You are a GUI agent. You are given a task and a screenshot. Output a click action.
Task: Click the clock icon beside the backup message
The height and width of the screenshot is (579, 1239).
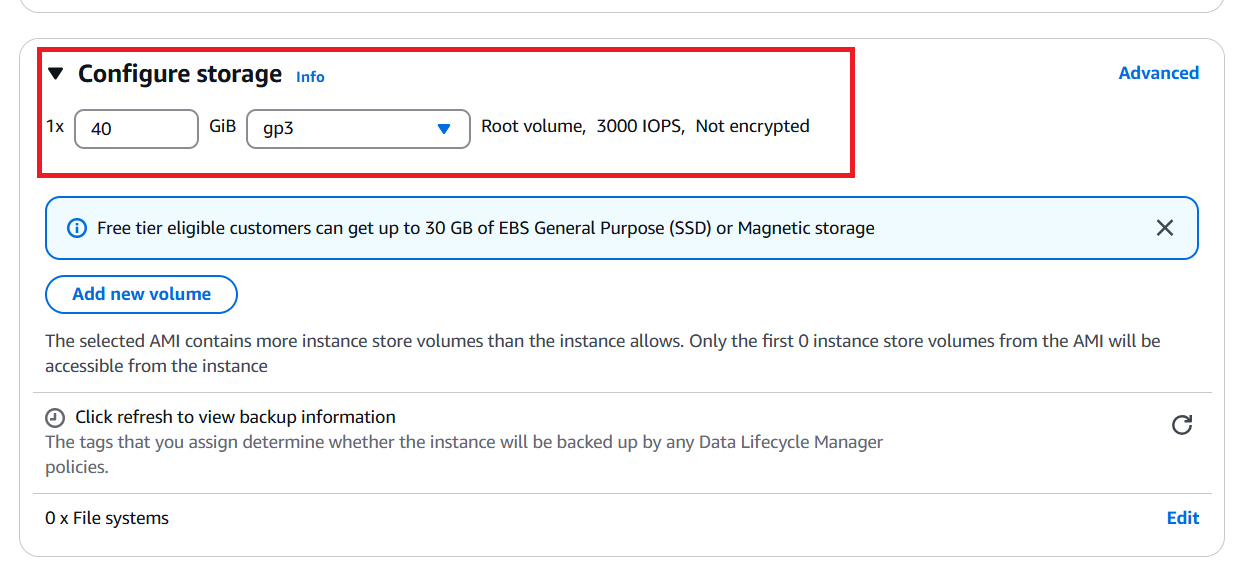[x=54, y=417]
